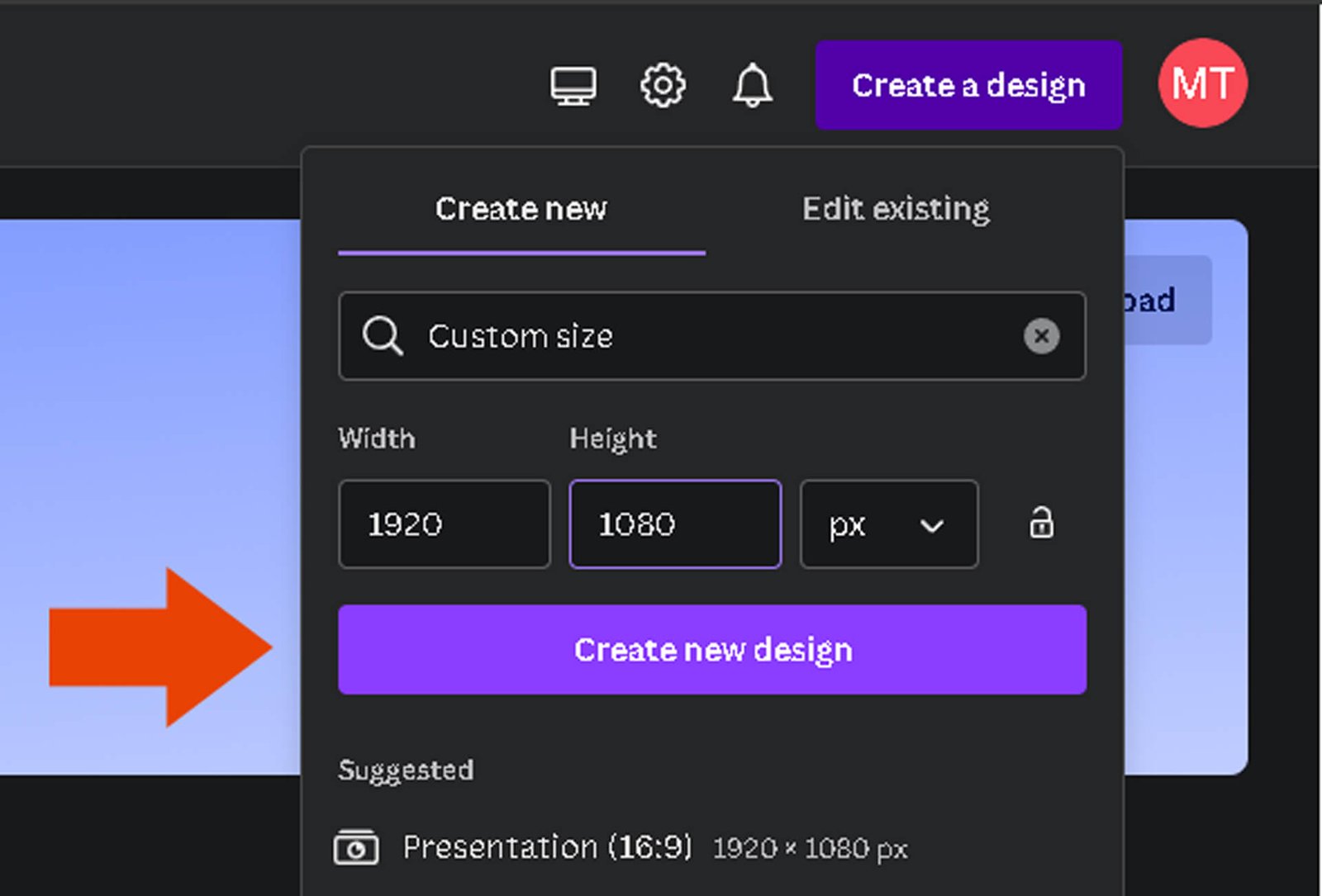
Task: Open the px units dropdown
Action: pyautogui.click(x=889, y=524)
